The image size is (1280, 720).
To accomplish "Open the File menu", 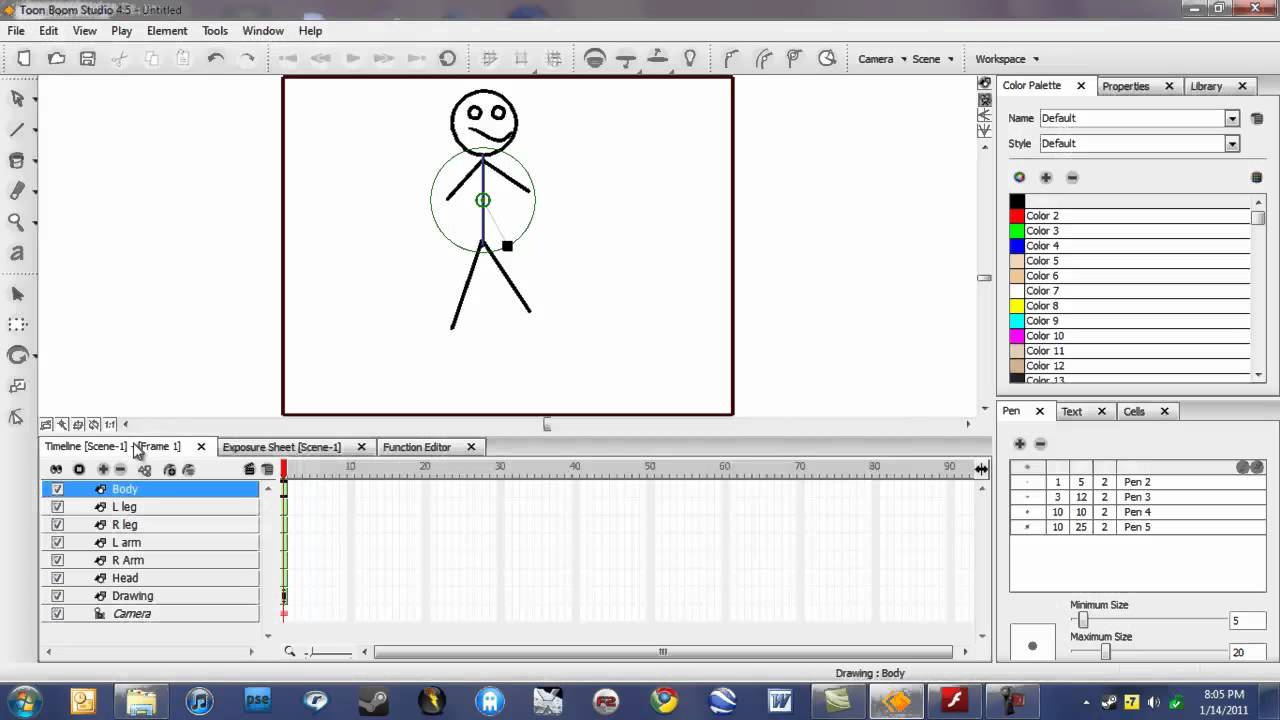I will click(16, 31).
